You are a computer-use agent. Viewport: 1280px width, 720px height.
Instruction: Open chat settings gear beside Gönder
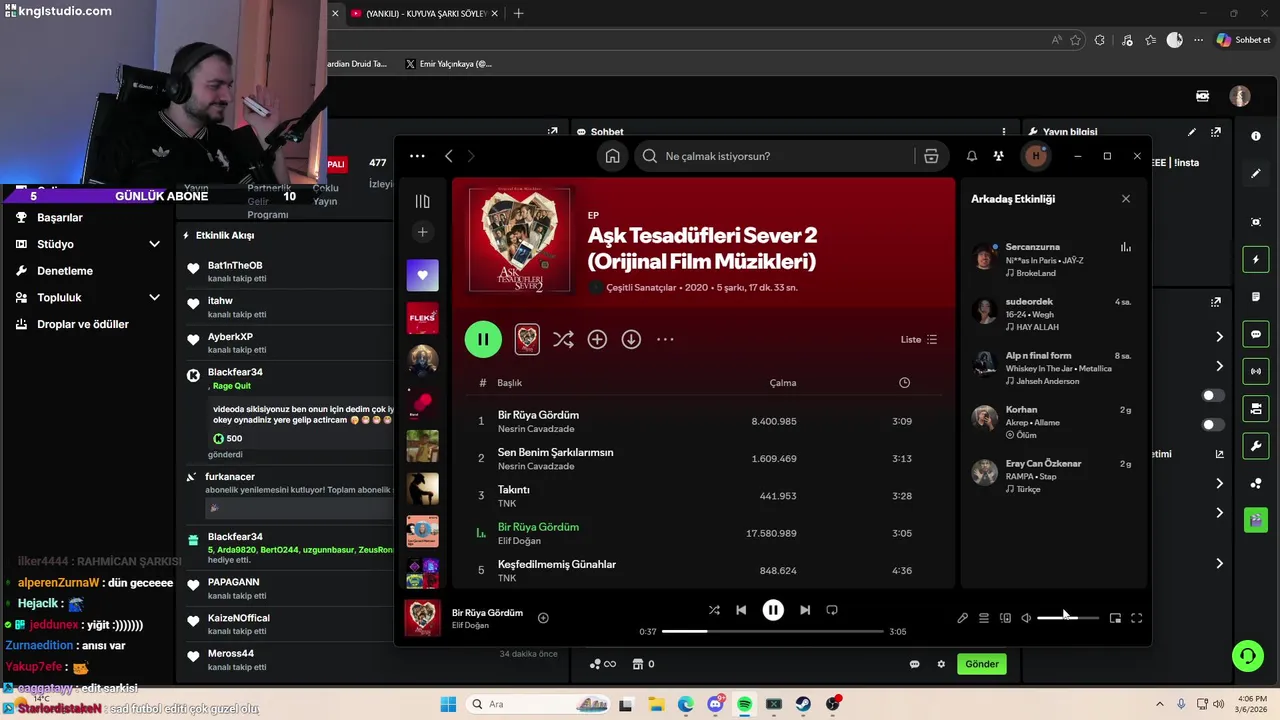coord(941,664)
